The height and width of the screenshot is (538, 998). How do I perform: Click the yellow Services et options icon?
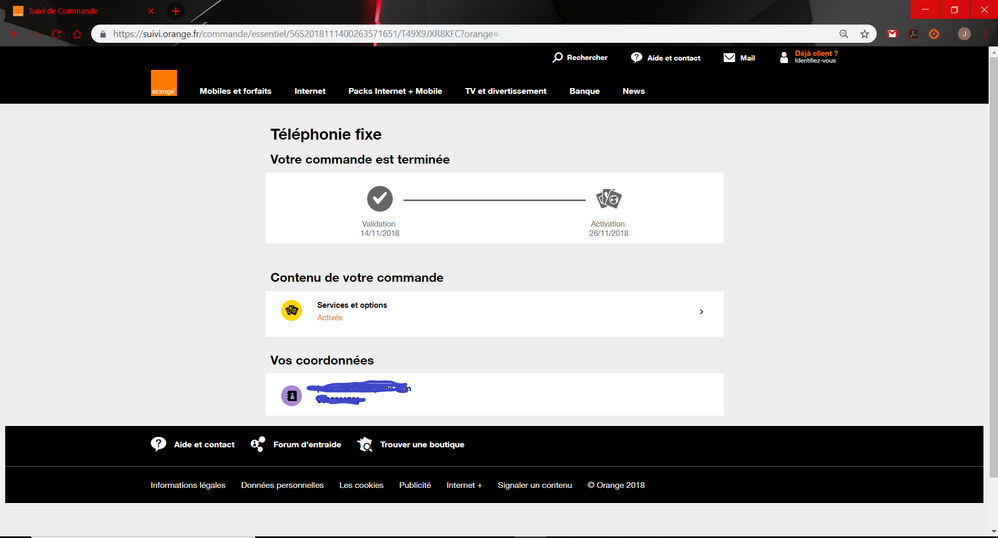point(292,311)
